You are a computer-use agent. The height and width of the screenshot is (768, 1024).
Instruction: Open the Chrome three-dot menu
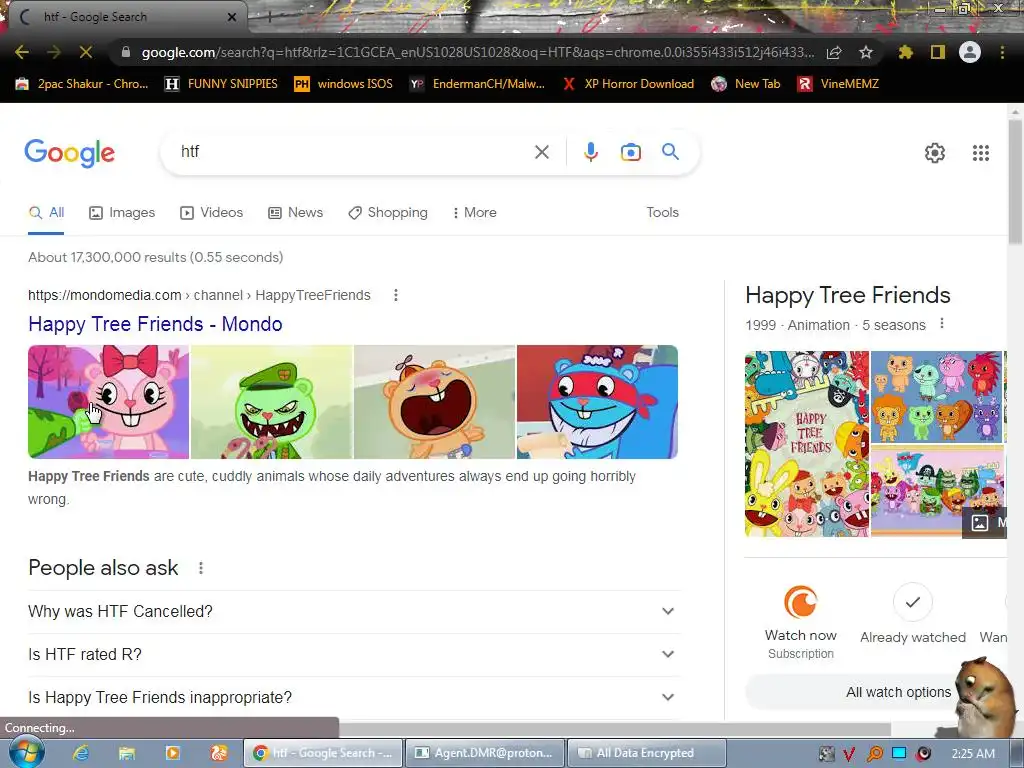click(x=1002, y=52)
